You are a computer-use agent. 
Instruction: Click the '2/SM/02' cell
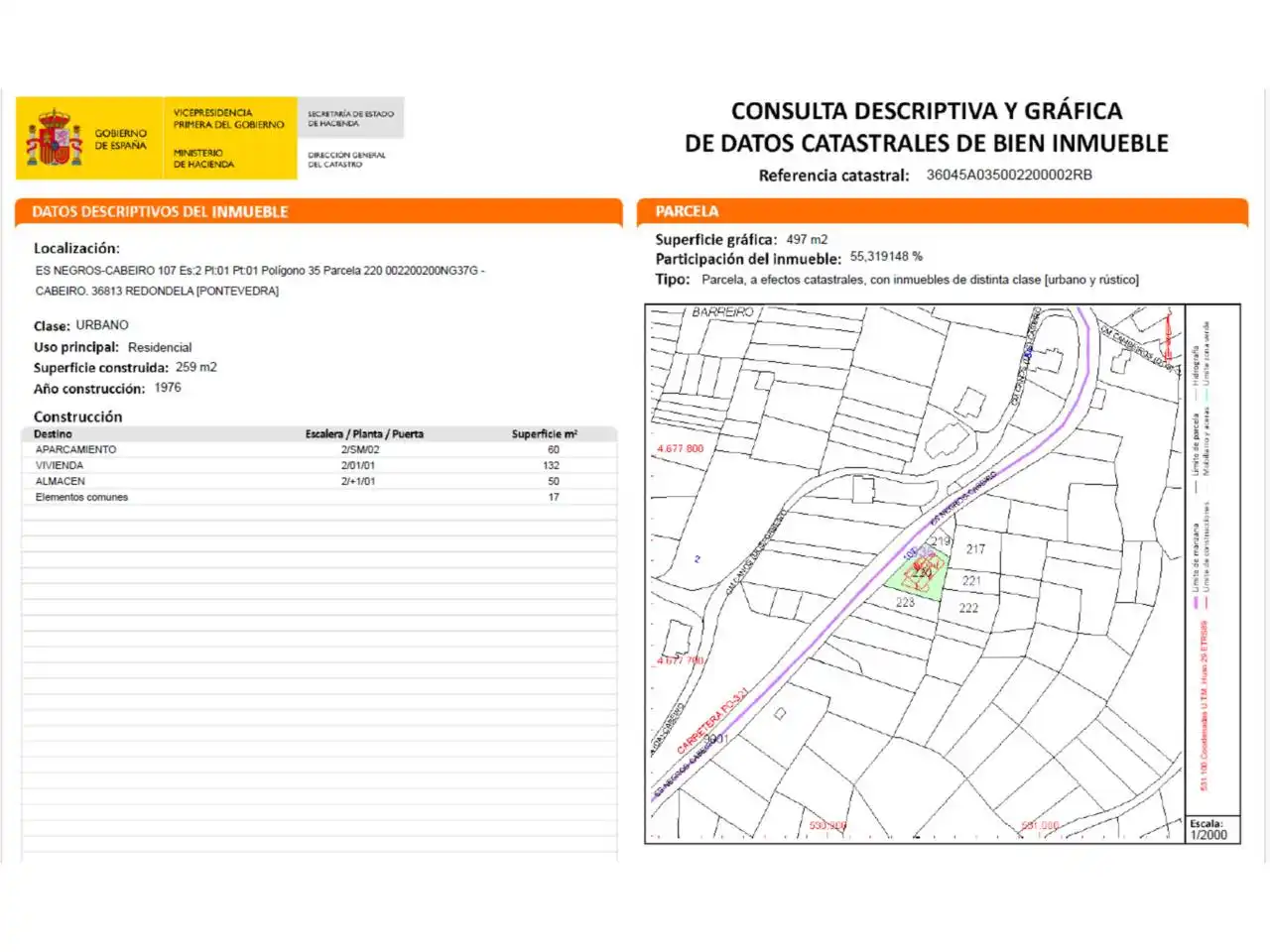pos(360,450)
